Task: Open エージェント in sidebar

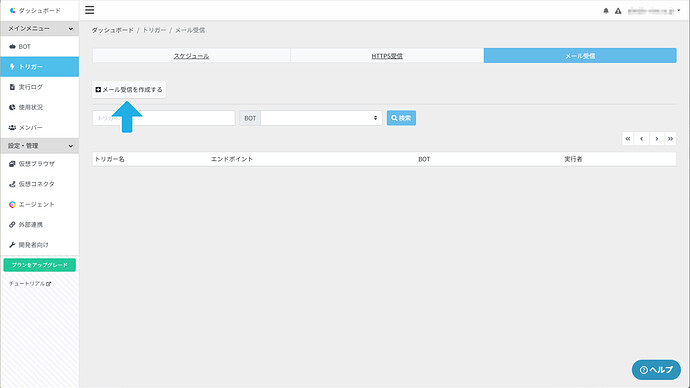Action: pos(40,204)
